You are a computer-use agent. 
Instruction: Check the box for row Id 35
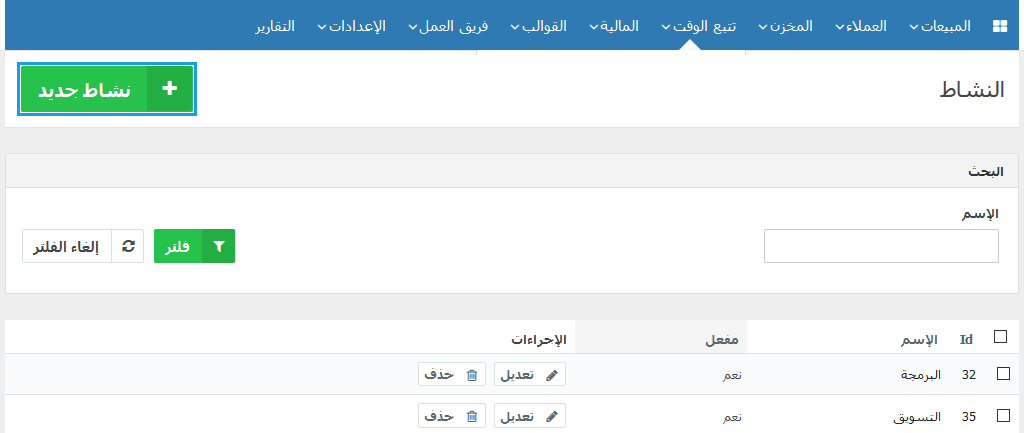point(1003,415)
